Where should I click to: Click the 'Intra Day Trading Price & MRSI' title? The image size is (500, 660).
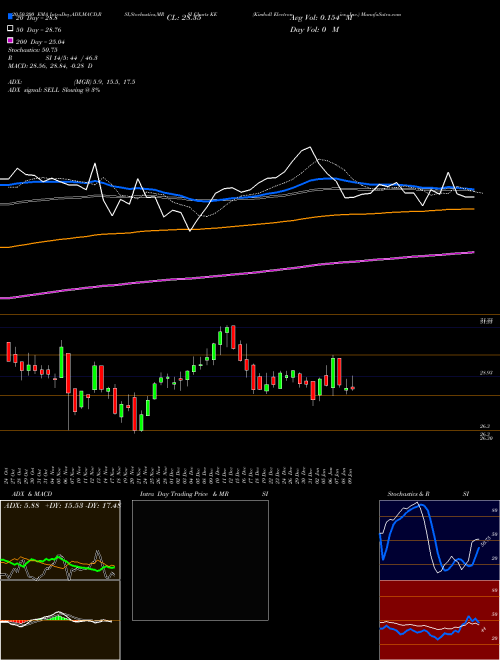coord(204,494)
